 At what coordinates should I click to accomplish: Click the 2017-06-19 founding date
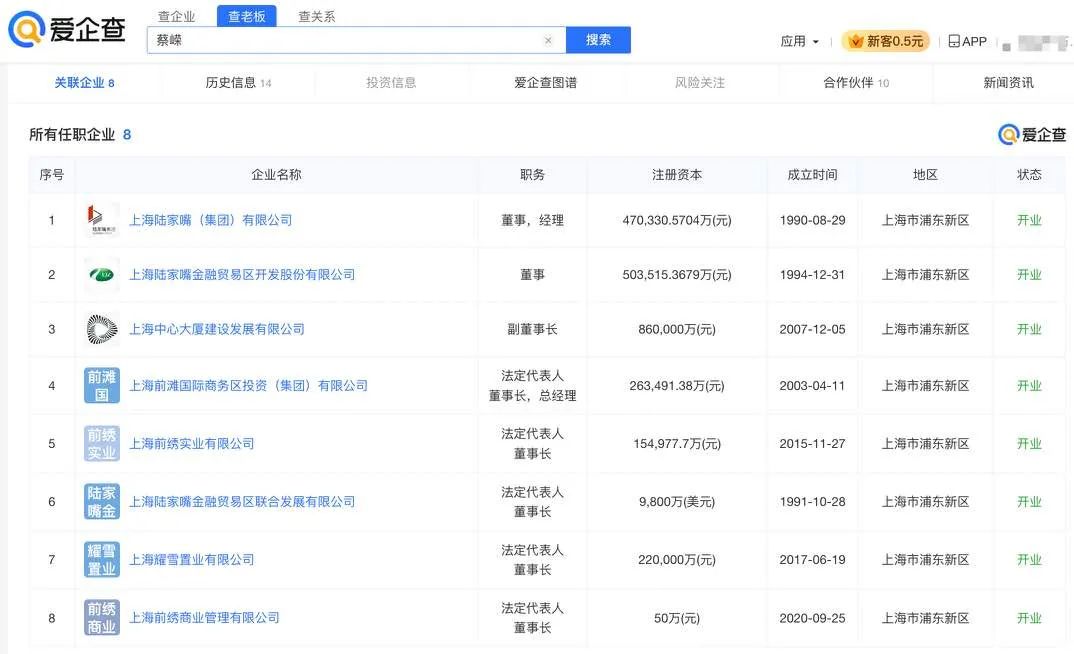[x=812, y=559]
